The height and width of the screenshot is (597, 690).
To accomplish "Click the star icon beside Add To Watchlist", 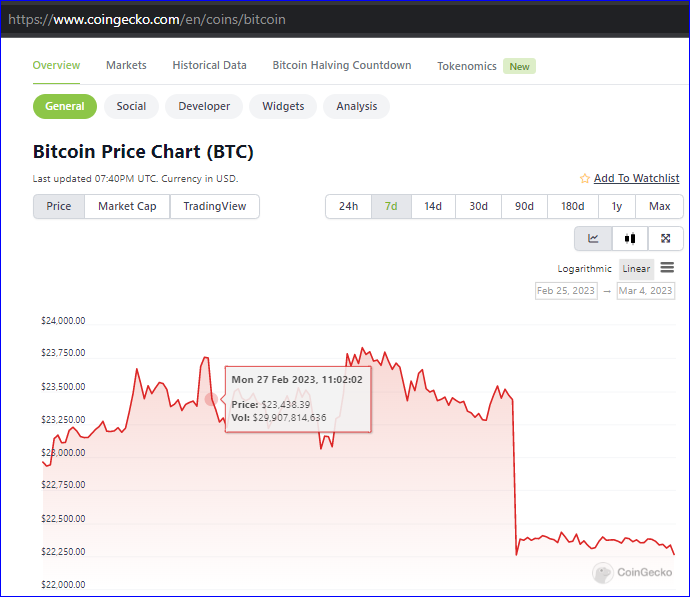I will pyautogui.click(x=584, y=178).
